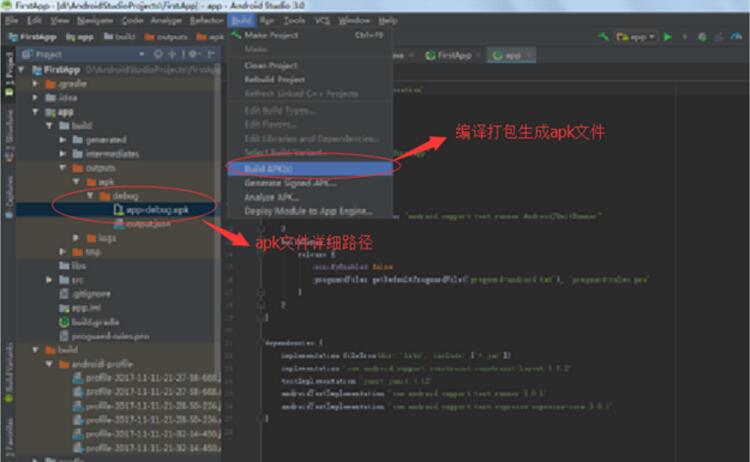Collapse the outputs folder
Screen dimensions: 750x462
63,168
